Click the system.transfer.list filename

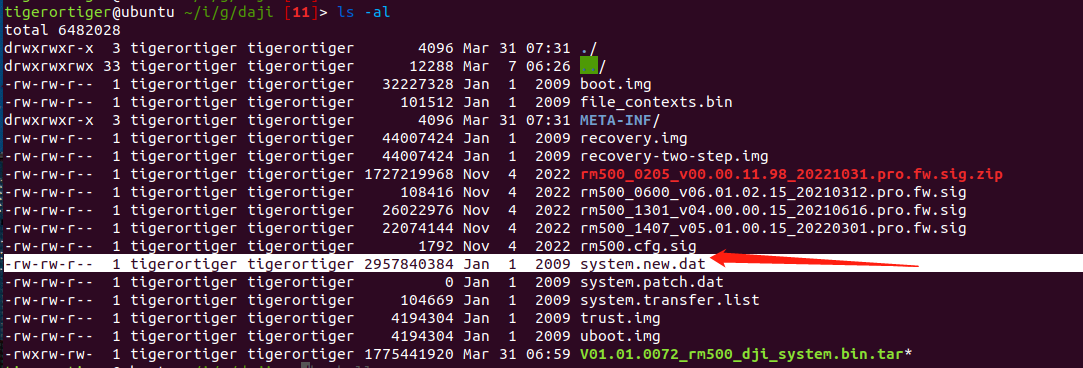(670, 300)
